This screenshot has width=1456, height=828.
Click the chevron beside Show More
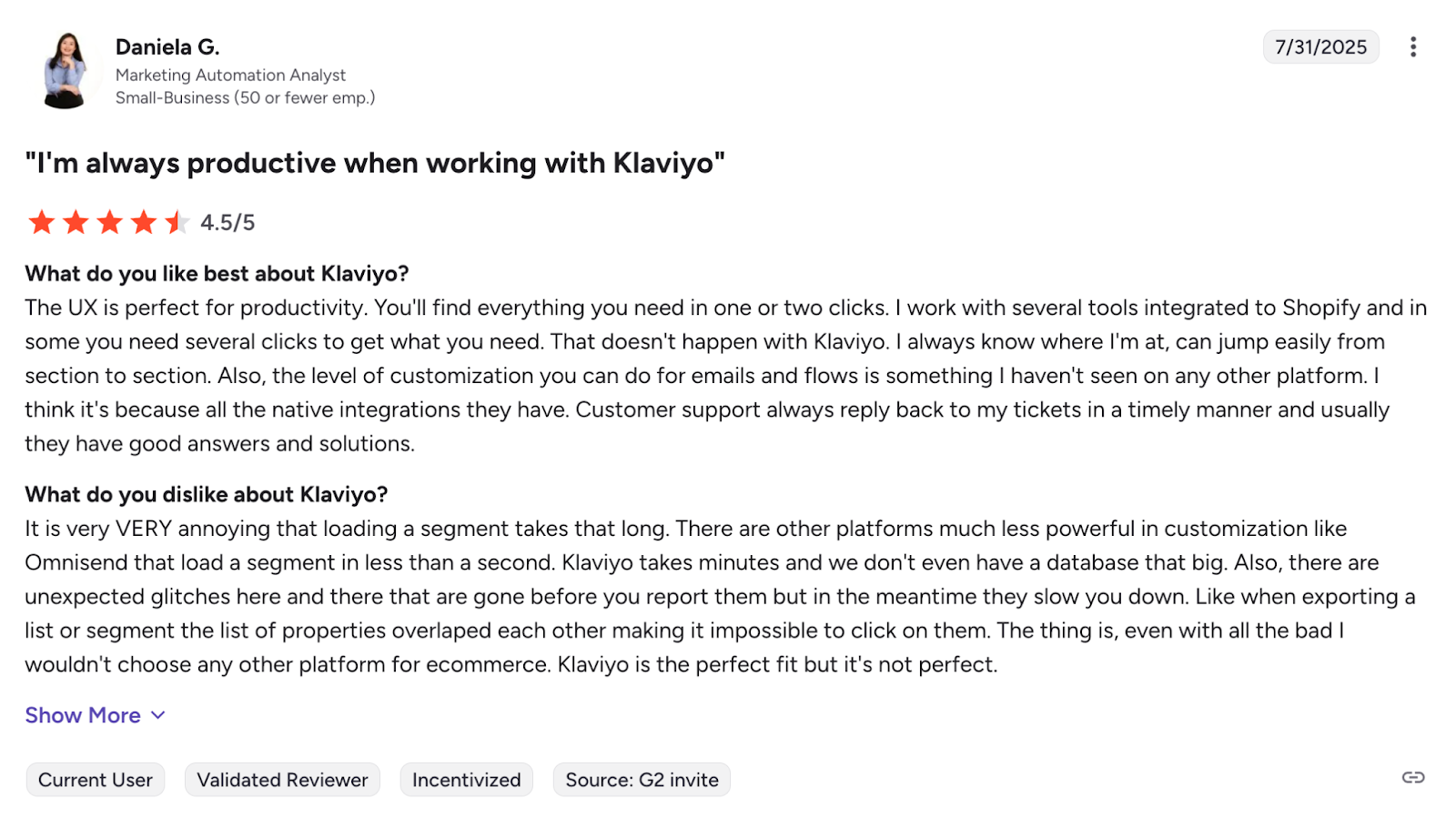157,715
